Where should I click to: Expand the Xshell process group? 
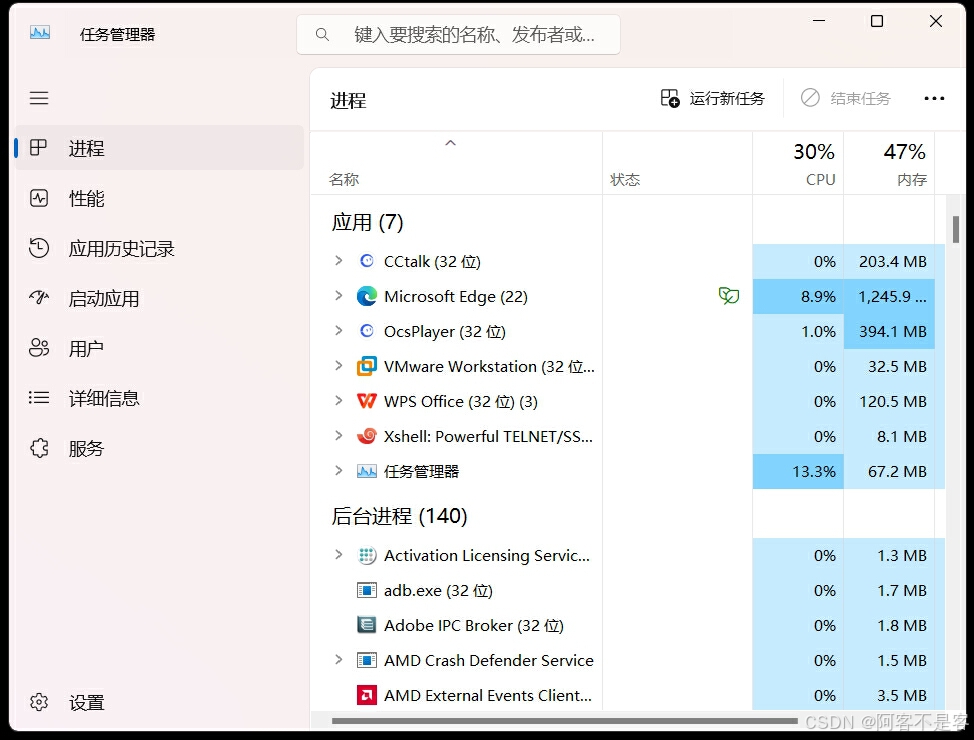click(339, 435)
